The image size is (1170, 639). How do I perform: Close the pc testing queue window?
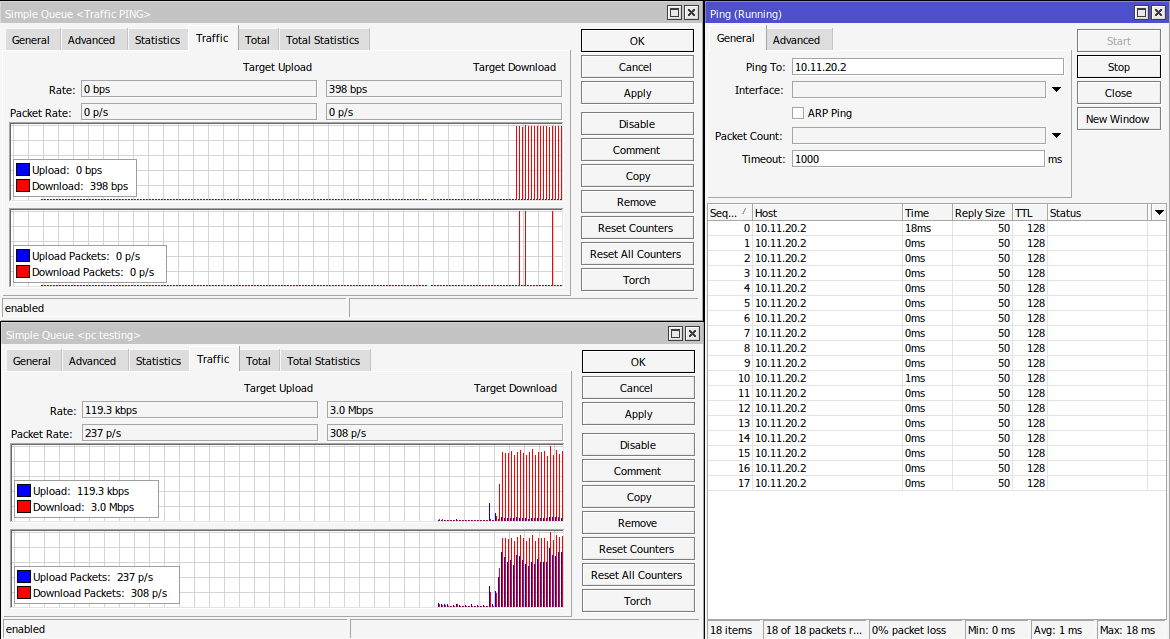692,334
